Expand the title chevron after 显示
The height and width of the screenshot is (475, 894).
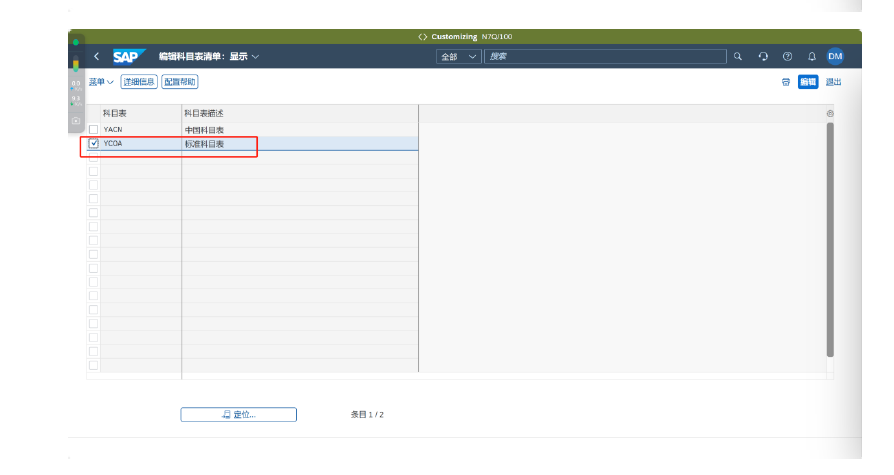click(x=255, y=57)
